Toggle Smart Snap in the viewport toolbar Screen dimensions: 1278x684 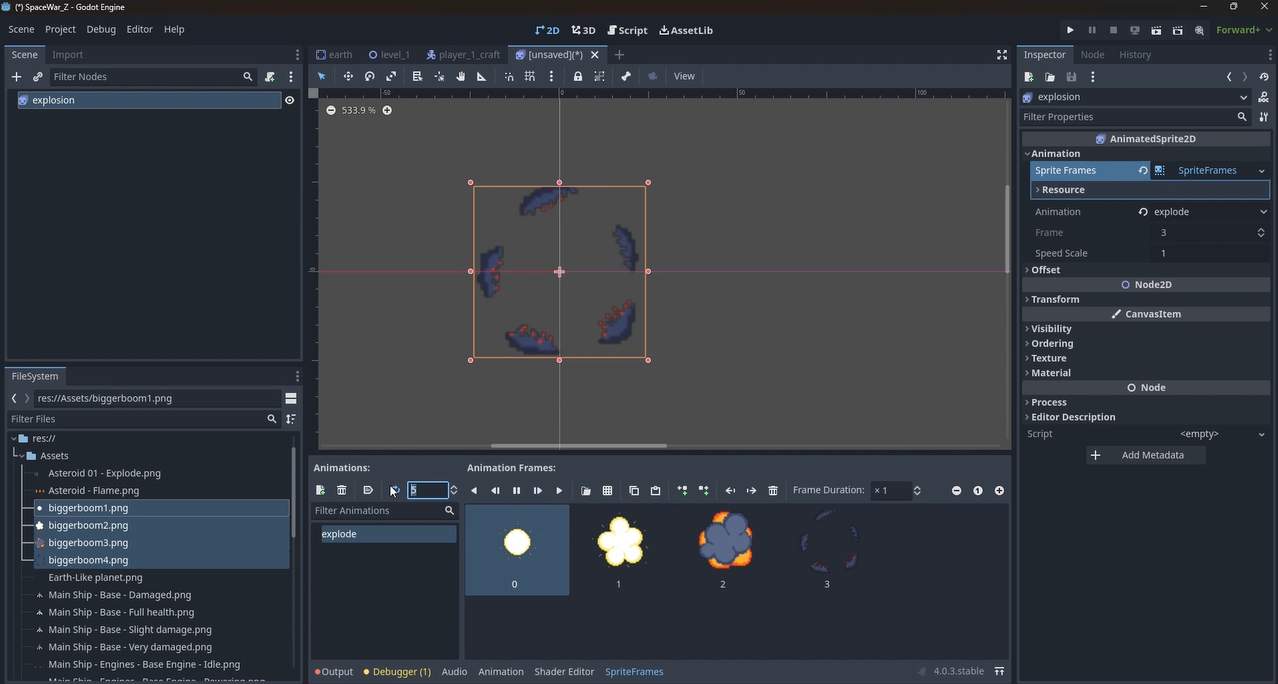(509, 76)
